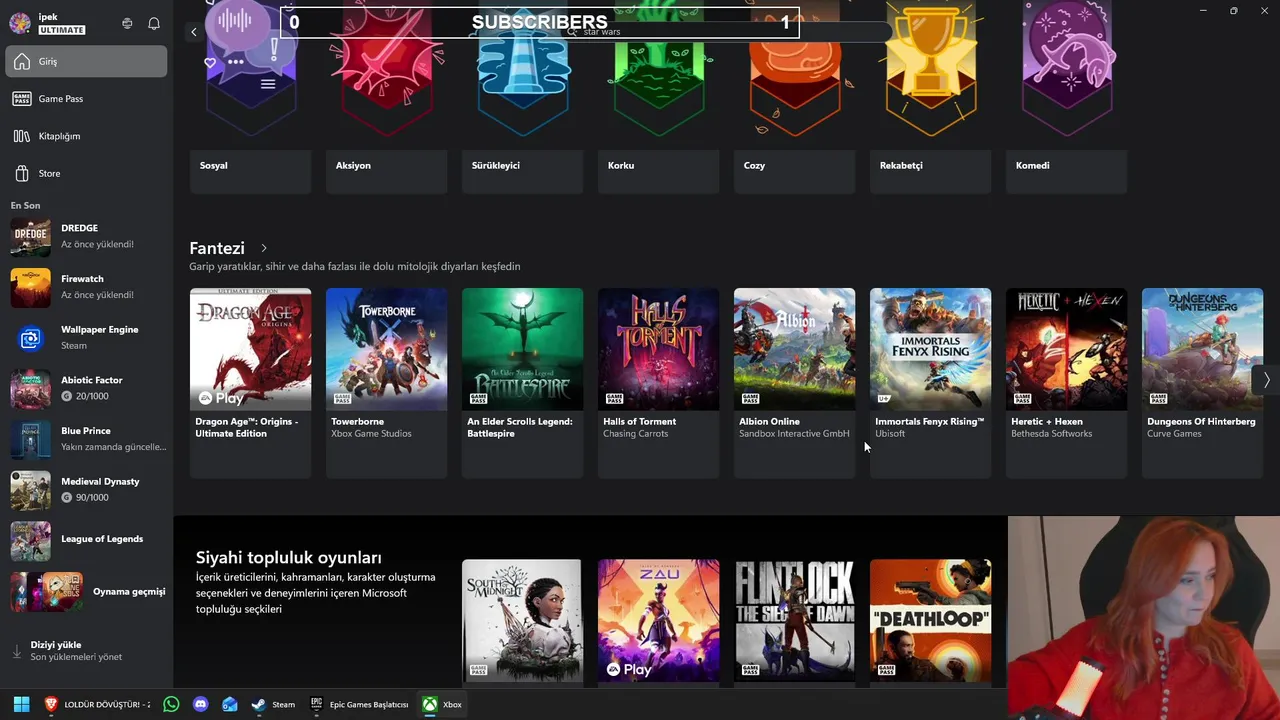This screenshot has width=1280, height=720.
Task: Open the taskbar icon after Discord
Action: pos(230,704)
